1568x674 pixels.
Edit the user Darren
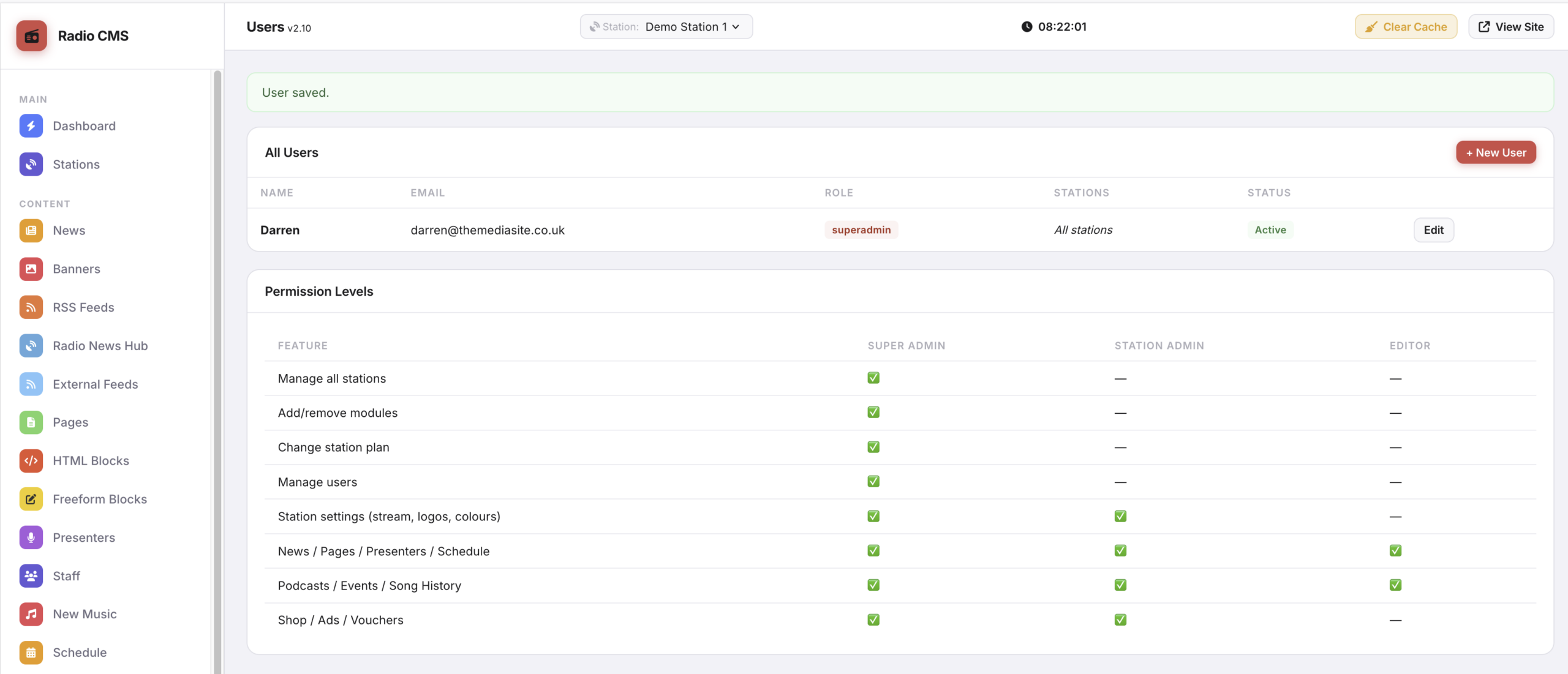coord(1433,230)
